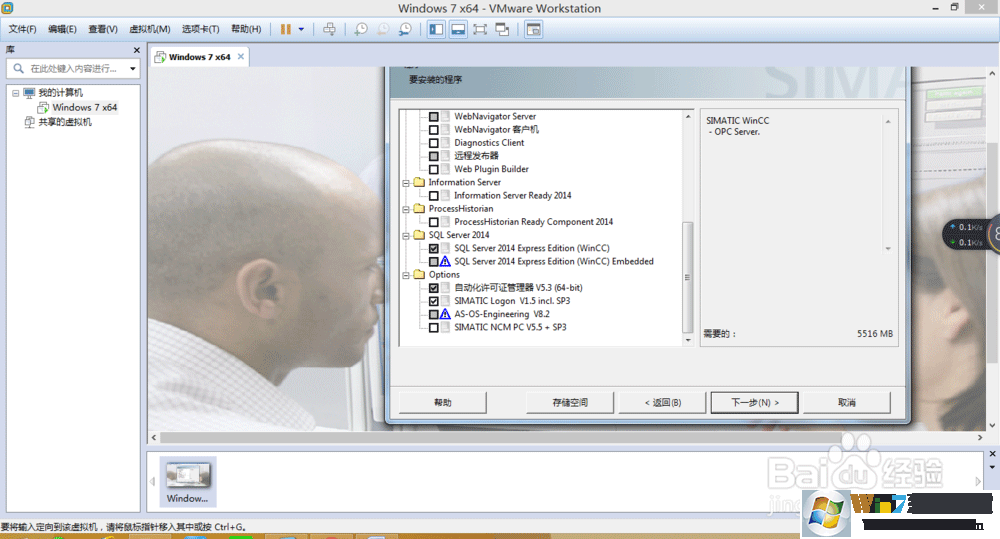Select 共享的虚拟机 in library tree
Image resolution: width=1000 pixels, height=539 pixels.
64,122
